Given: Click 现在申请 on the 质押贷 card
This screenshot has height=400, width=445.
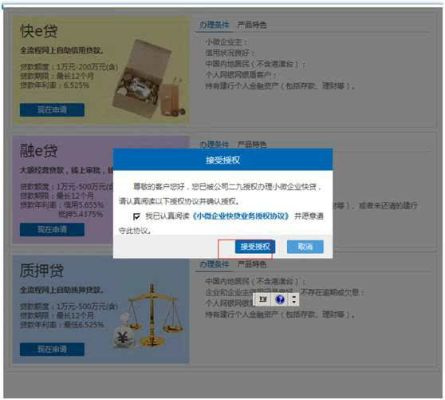Looking at the screenshot, I should click(52, 349).
